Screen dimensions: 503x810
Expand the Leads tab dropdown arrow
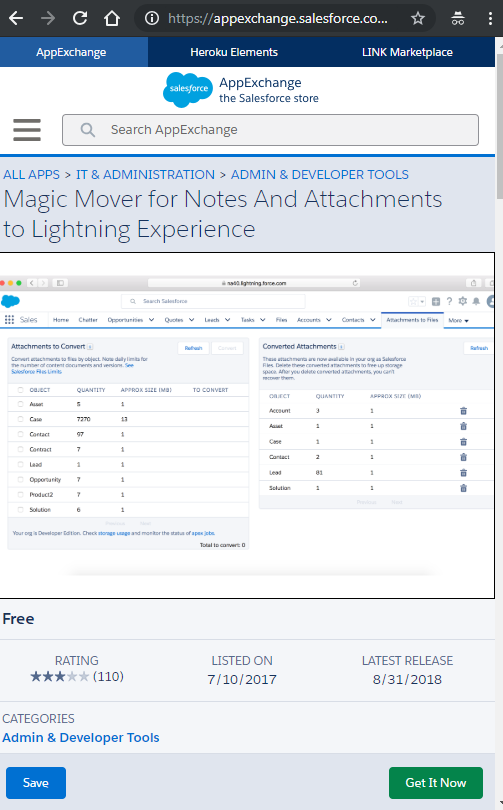pos(227,320)
